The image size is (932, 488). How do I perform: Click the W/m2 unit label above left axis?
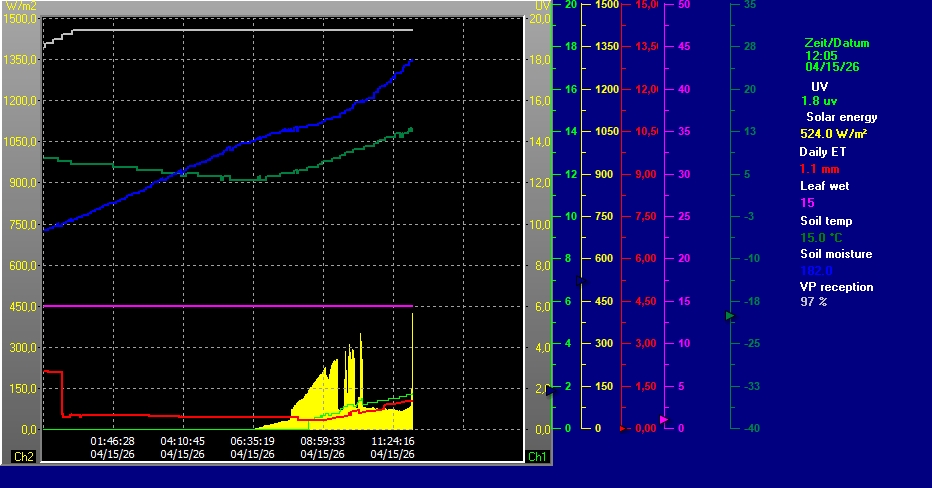(x=20, y=6)
